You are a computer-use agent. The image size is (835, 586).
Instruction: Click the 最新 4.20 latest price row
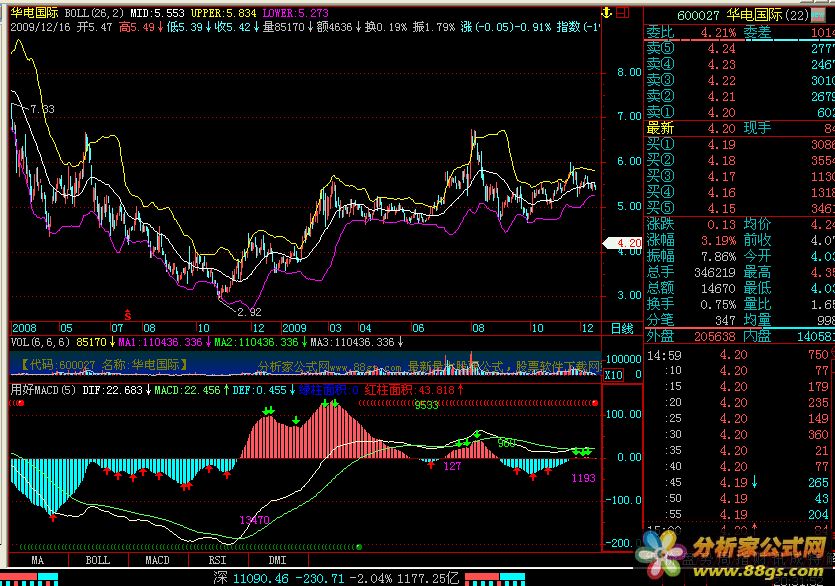(x=740, y=128)
